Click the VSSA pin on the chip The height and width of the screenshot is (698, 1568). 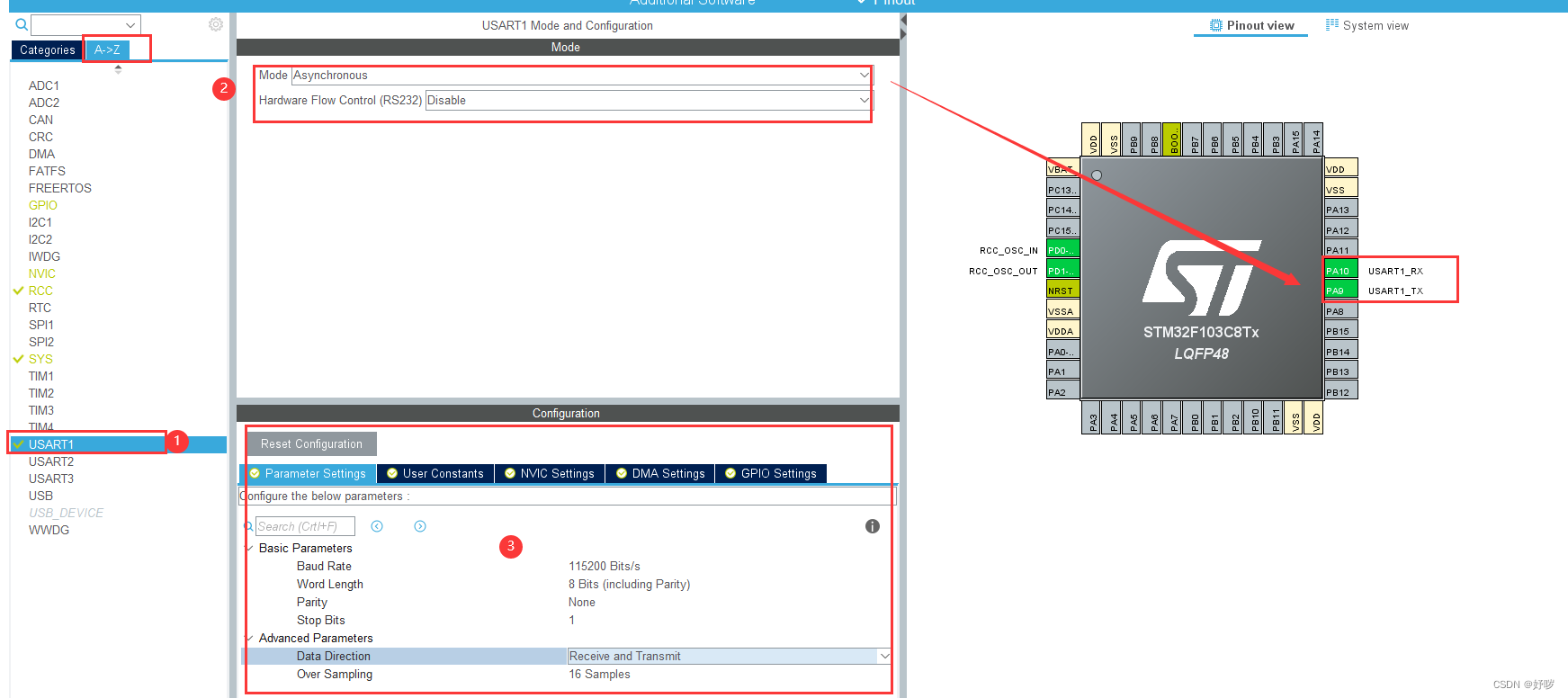[x=1062, y=310]
